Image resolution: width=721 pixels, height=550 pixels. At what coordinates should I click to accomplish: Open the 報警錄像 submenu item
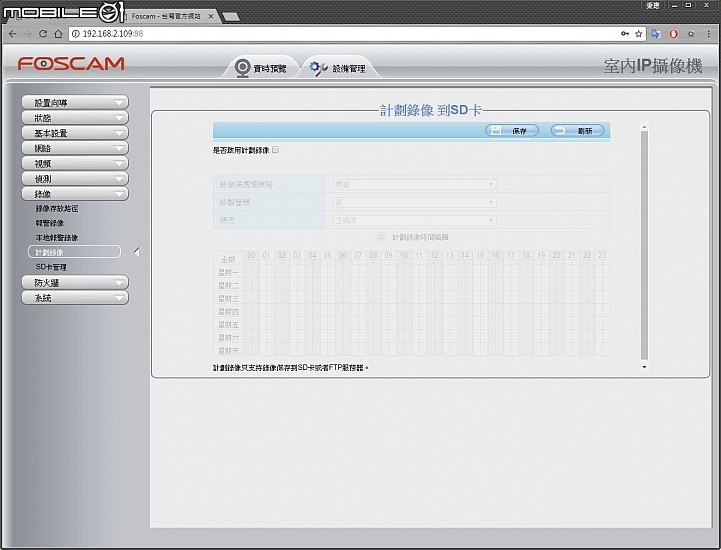coord(50,223)
